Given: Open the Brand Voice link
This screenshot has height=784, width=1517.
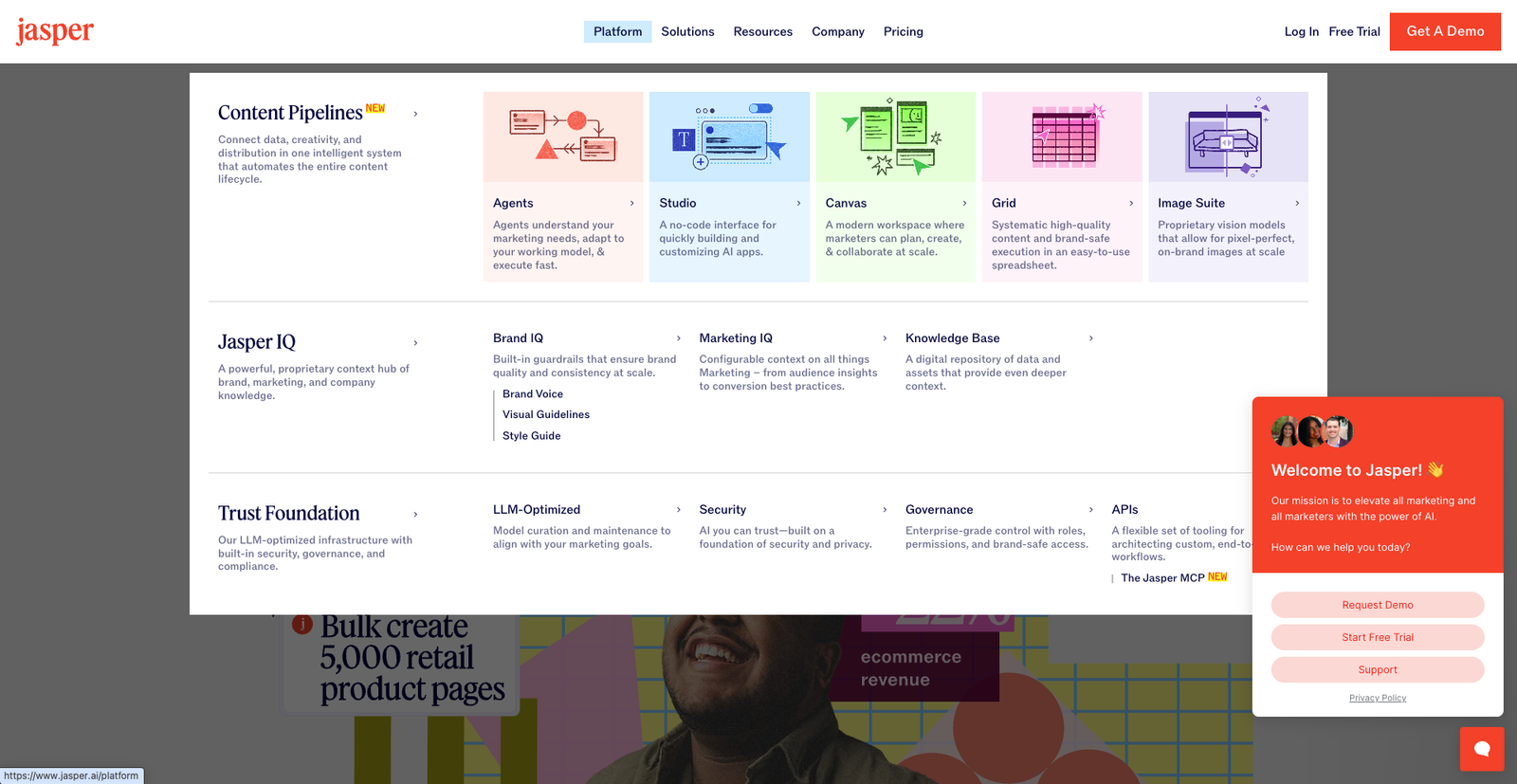Looking at the screenshot, I should (x=533, y=394).
